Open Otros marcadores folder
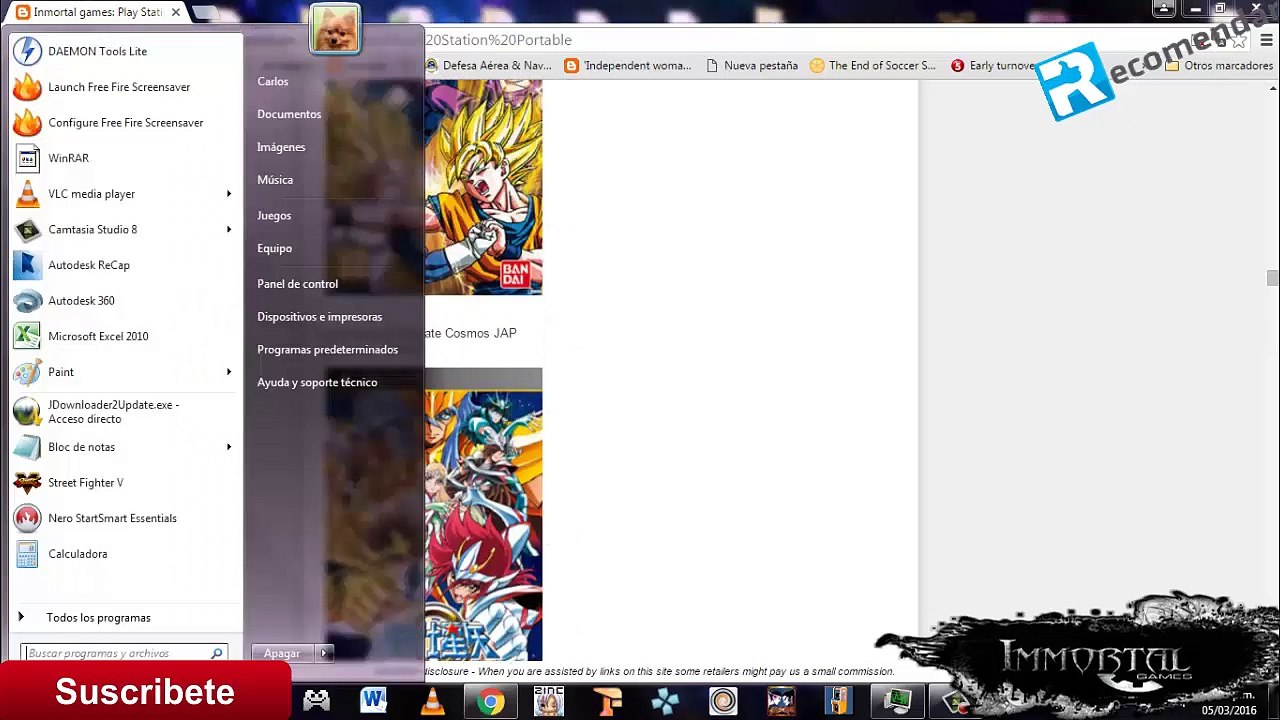Screen dimensions: 1280x720 click(x=1219, y=65)
